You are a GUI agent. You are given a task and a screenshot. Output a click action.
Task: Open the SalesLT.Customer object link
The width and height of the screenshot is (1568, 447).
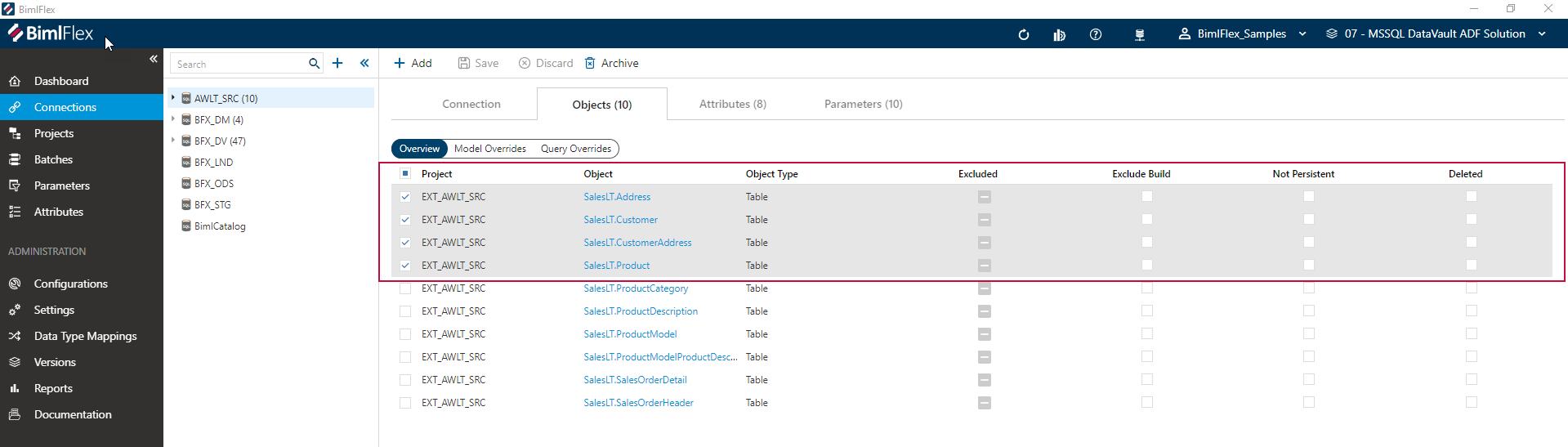coord(620,220)
